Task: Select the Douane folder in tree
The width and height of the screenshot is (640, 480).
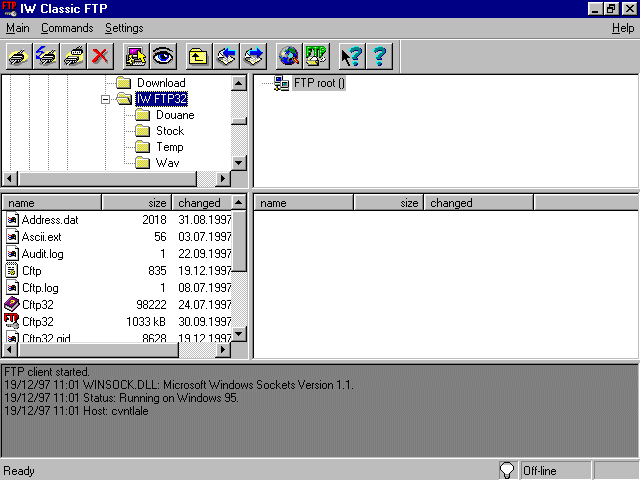Action: (x=174, y=115)
